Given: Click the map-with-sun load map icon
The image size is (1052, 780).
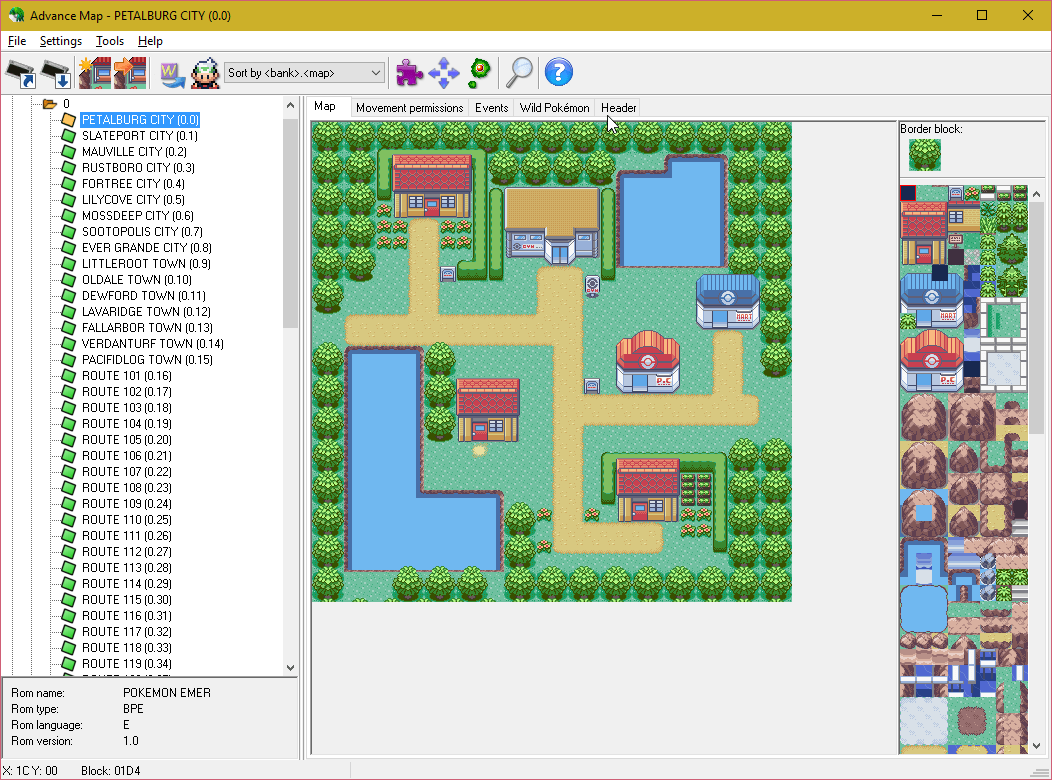Looking at the screenshot, I should (95, 72).
